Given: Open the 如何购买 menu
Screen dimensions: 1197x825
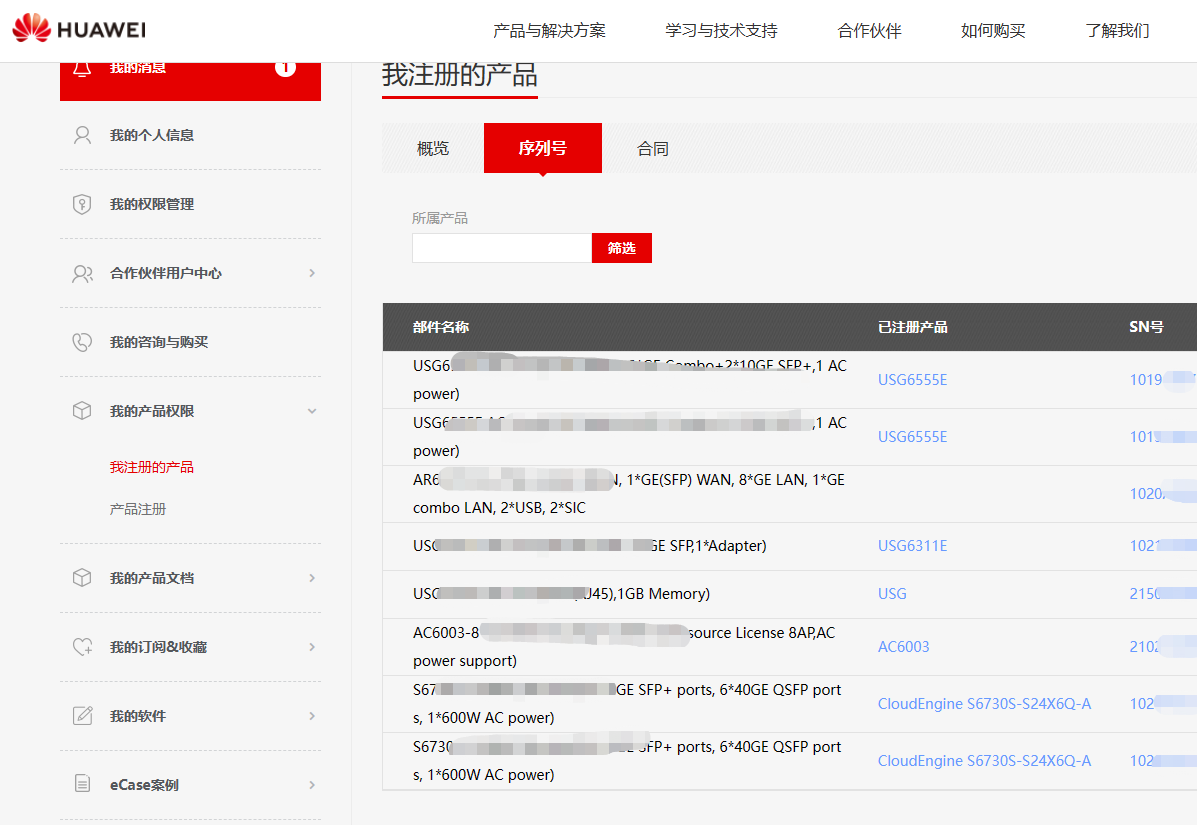Looking at the screenshot, I should pos(993,31).
